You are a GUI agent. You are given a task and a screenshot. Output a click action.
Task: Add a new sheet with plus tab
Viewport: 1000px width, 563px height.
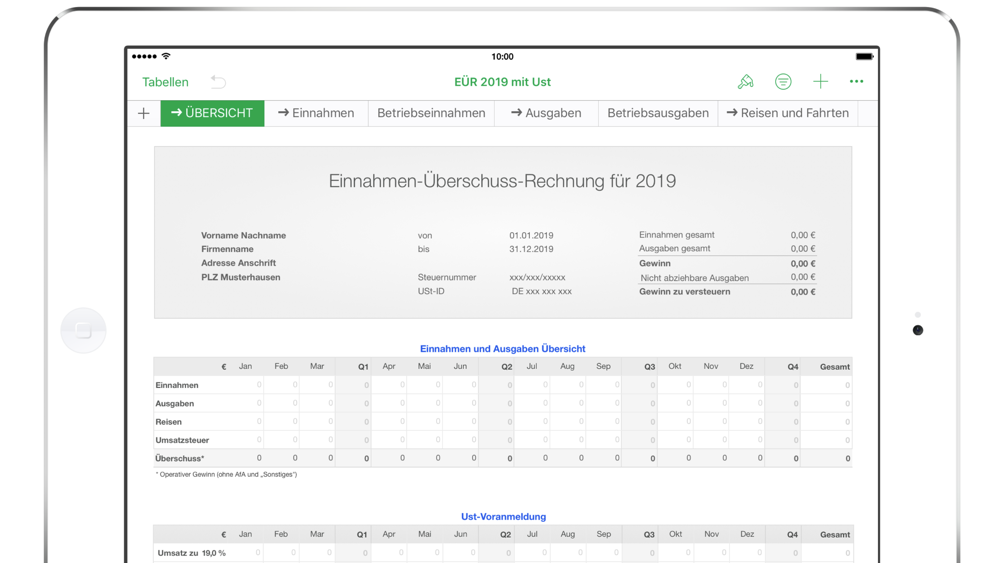click(x=143, y=113)
